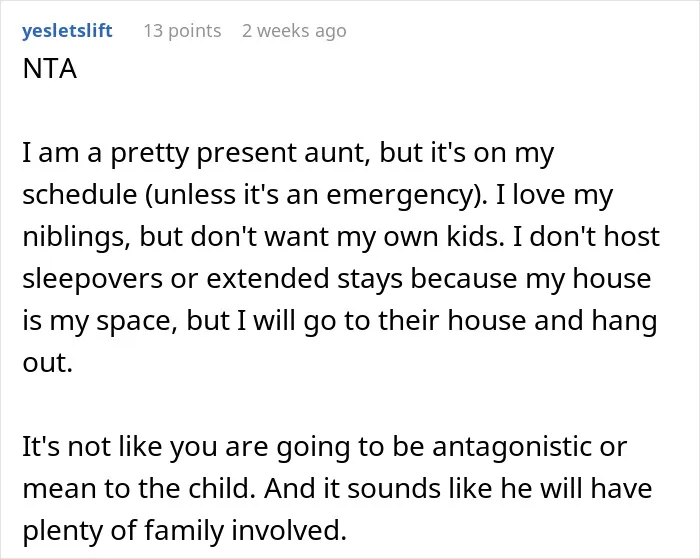Viewport: 700px width, 559px height.
Task: Click the word schedule in the comment
Action: pyautogui.click(x=79, y=195)
